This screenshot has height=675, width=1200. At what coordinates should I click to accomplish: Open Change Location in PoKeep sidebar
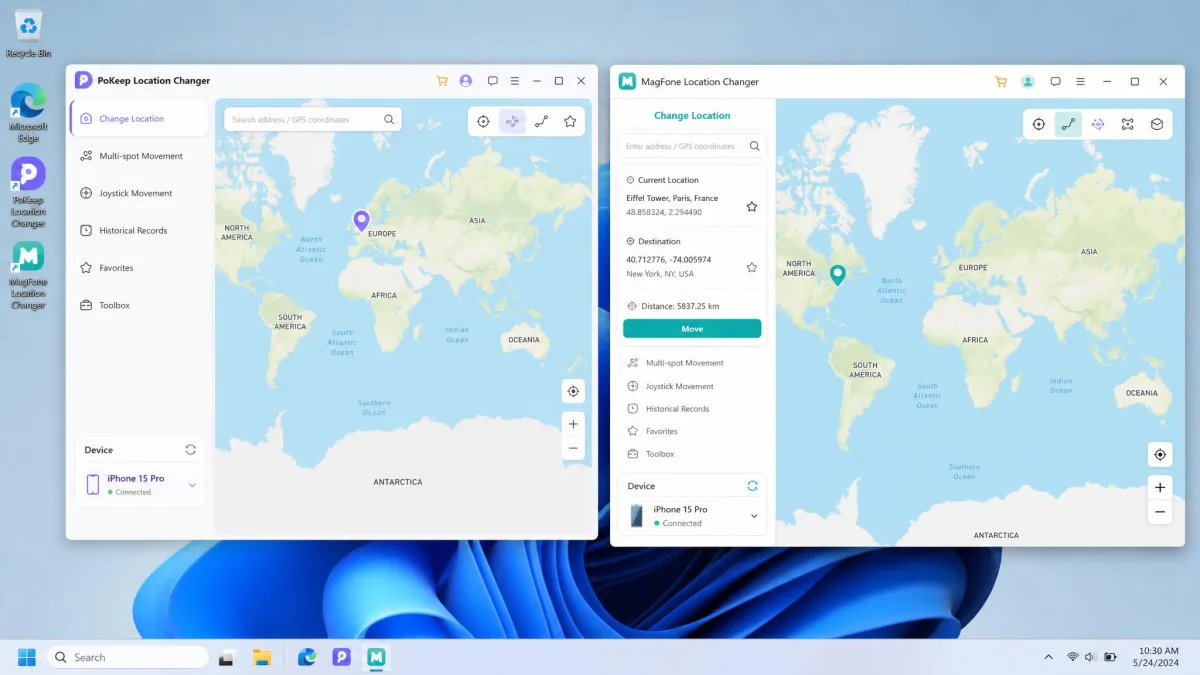139,118
